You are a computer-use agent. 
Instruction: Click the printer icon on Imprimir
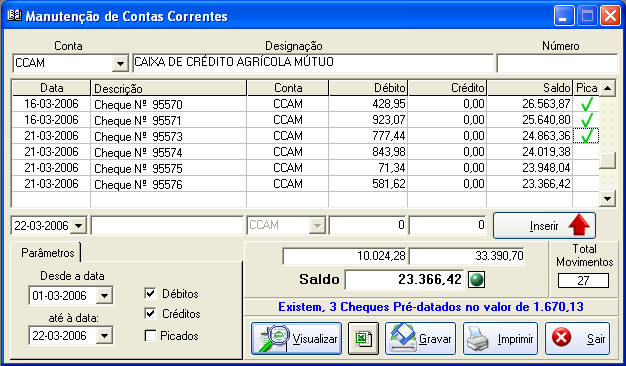[x=478, y=339]
